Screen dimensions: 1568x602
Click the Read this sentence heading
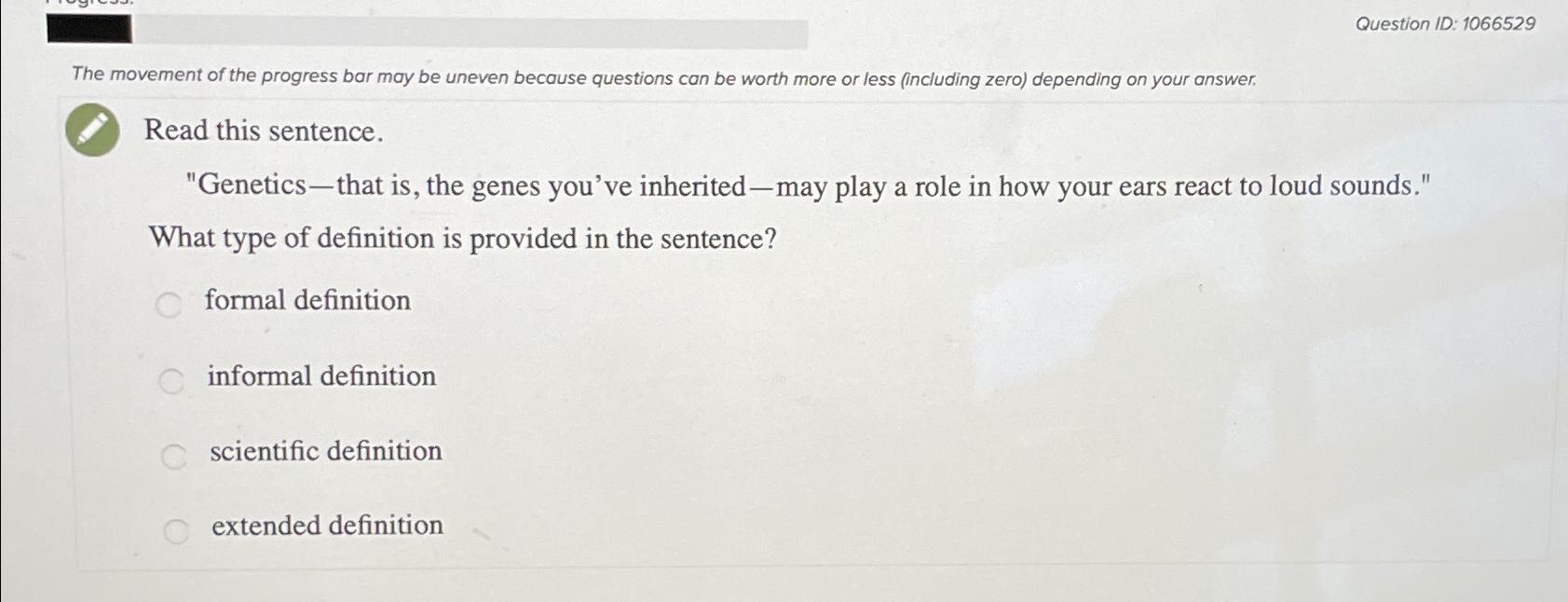click(263, 131)
